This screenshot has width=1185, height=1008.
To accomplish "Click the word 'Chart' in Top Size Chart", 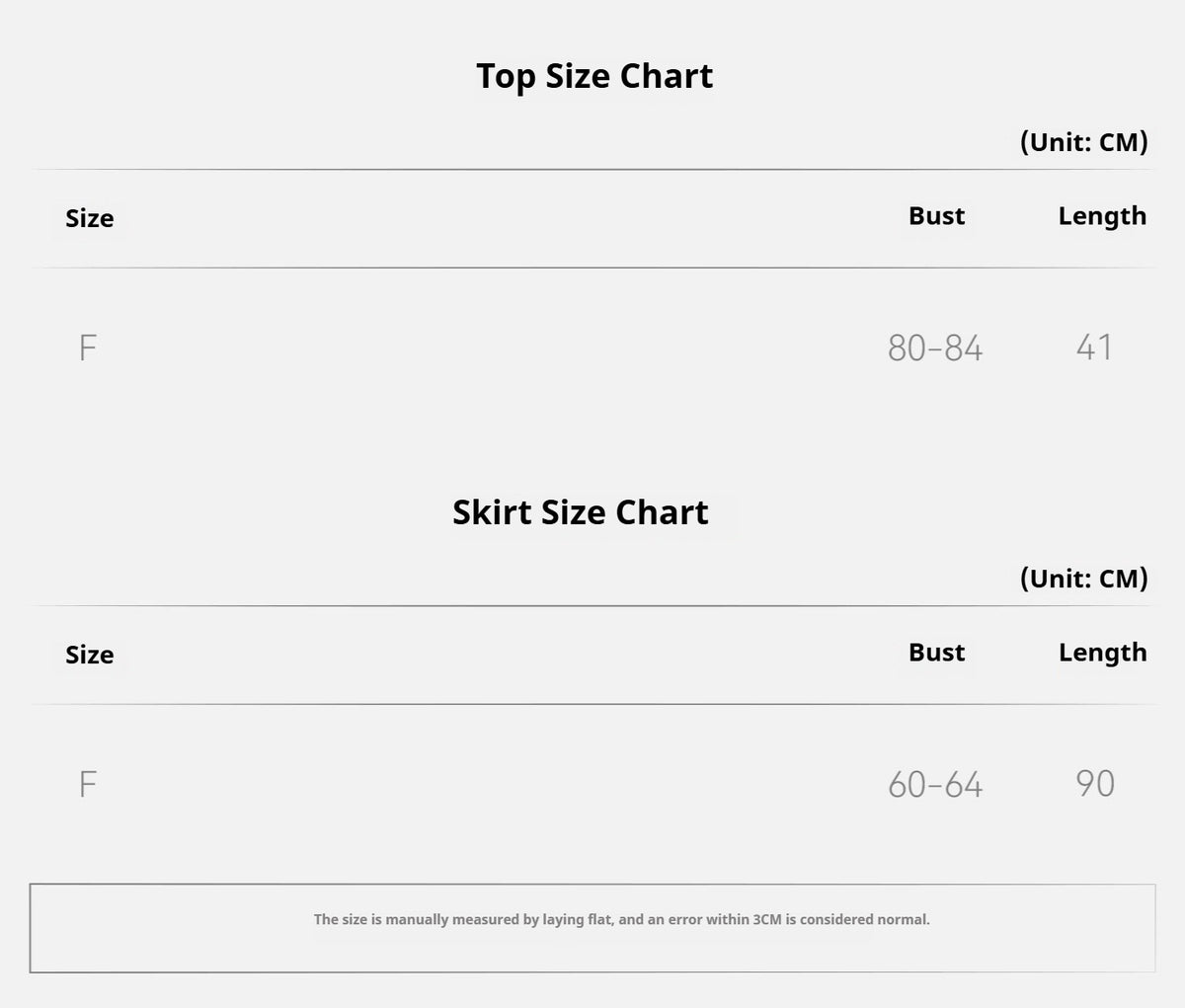I will pyautogui.click(x=667, y=76).
